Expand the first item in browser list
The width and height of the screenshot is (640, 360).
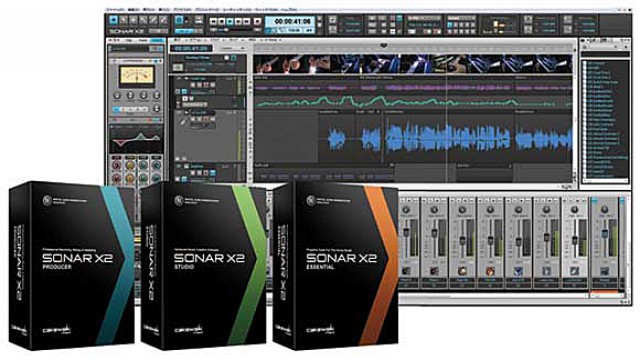pyautogui.click(x=585, y=64)
